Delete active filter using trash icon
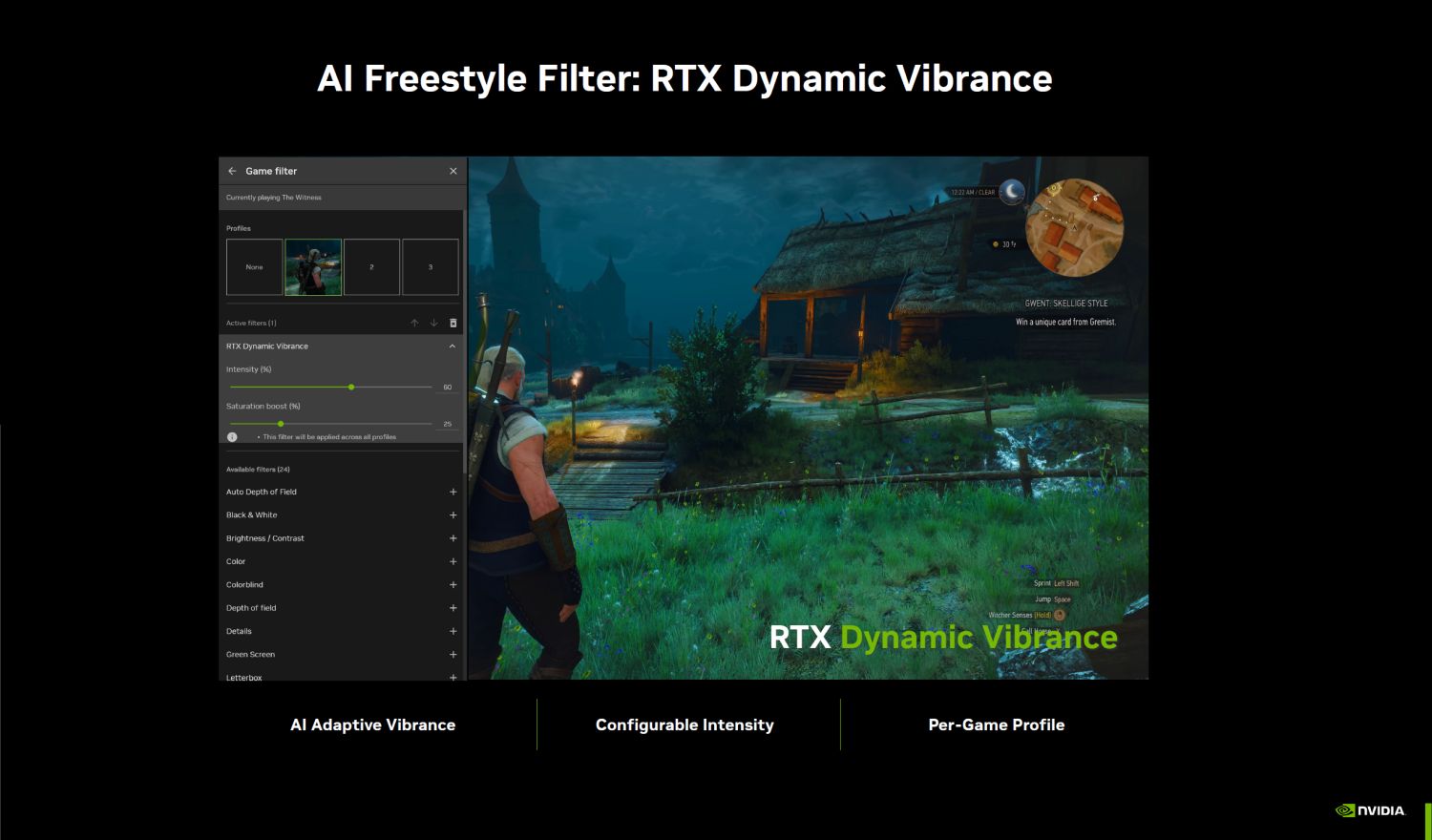 [x=453, y=323]
